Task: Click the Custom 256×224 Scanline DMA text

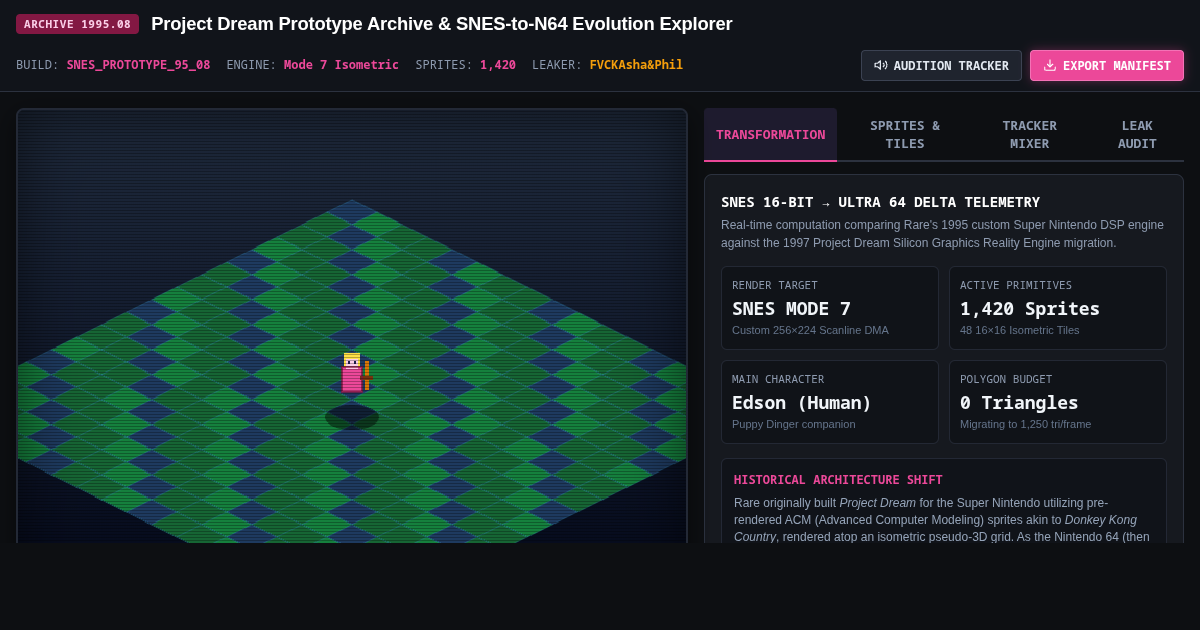Action: tap(810, 330)
